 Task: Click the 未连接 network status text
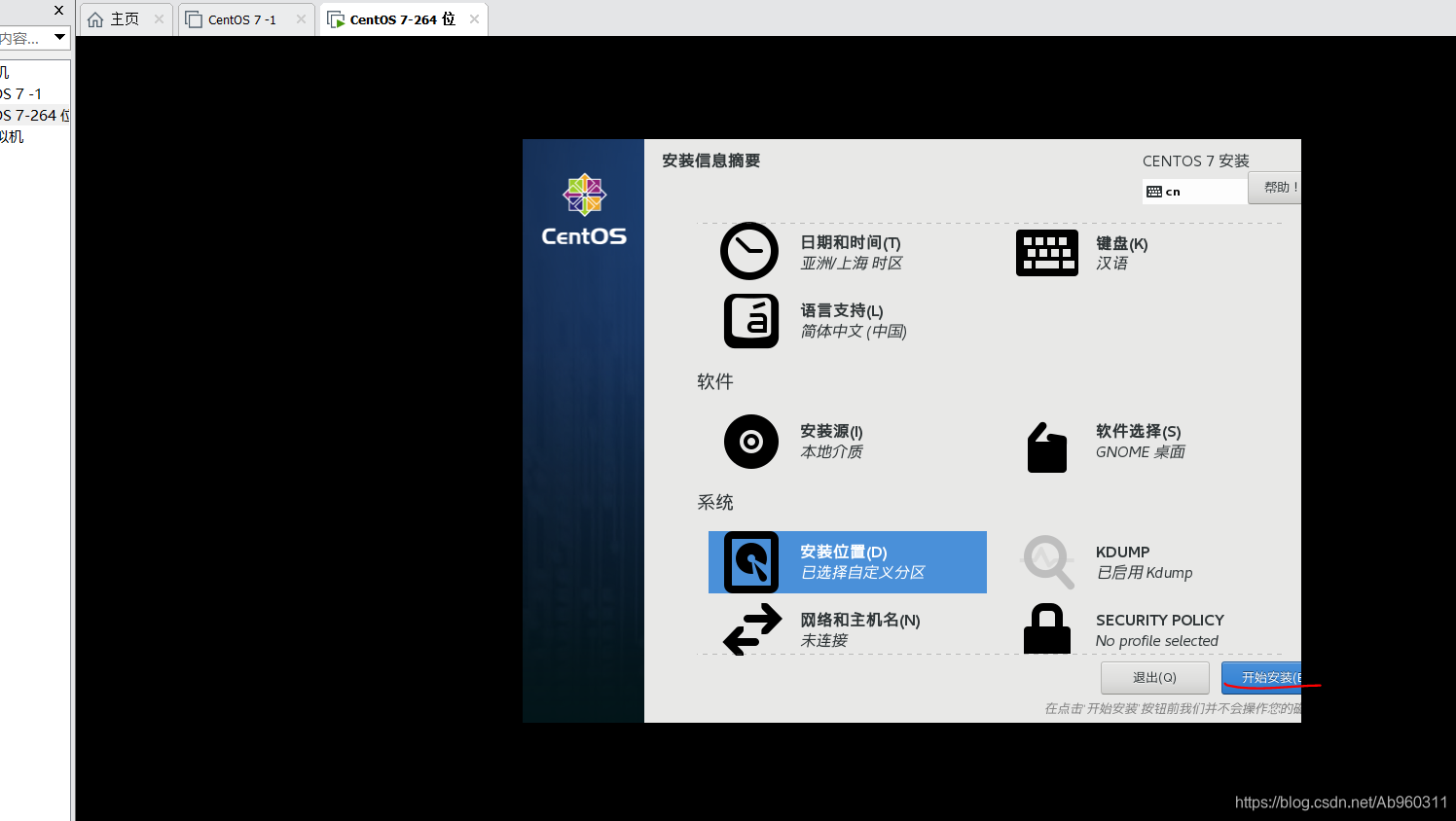click(x=823, y=641)
